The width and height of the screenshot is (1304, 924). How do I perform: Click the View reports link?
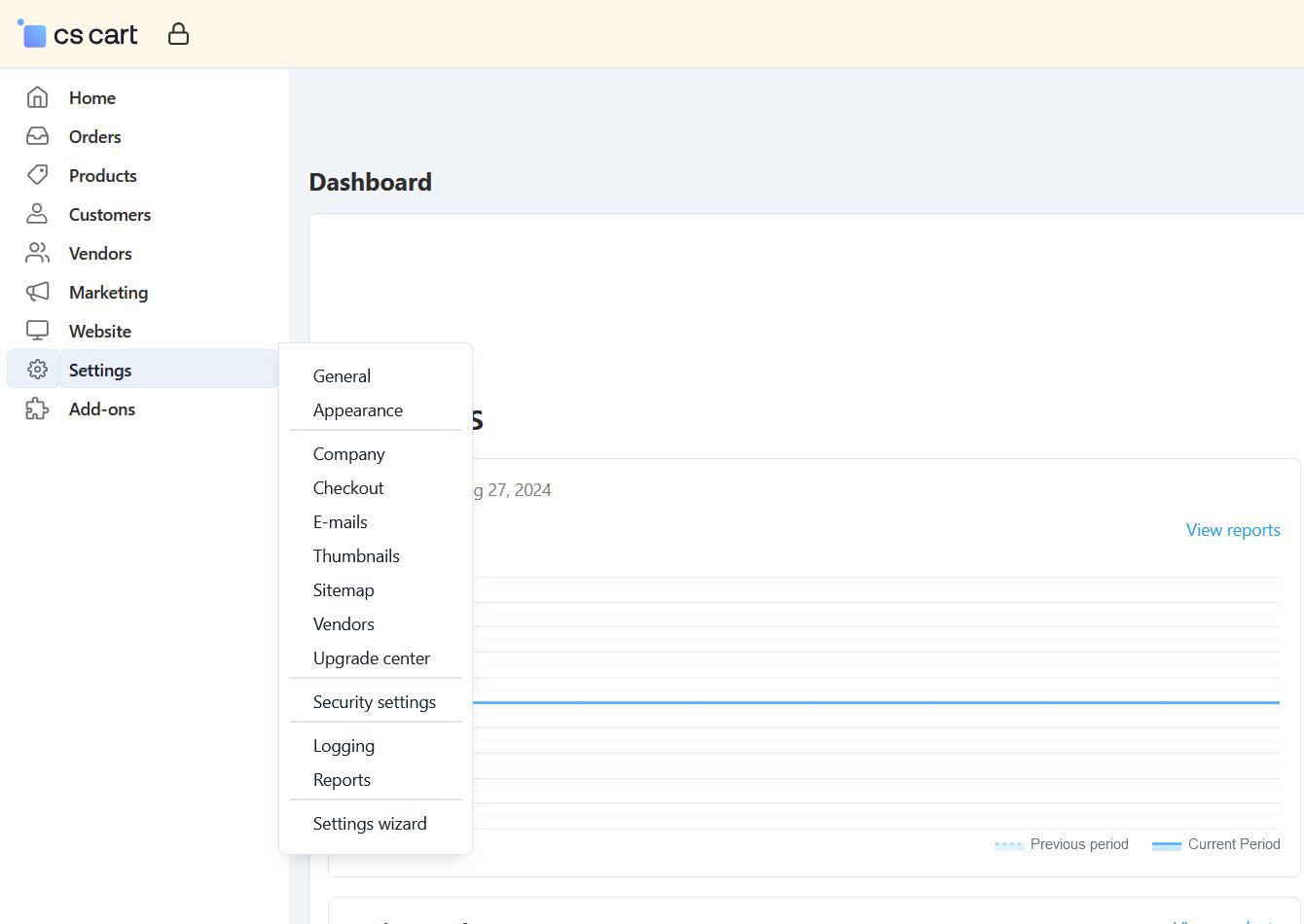coord(1233,530)
